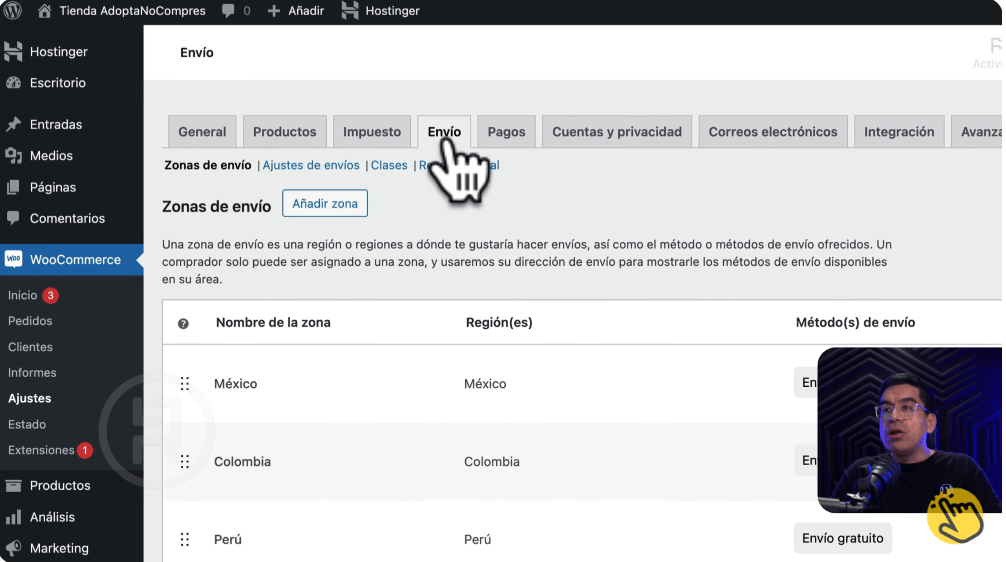Image resolution: width=1006 pixels, height=562 pixels.
Task: Open Cuentas y privacidad tab
Action: [x=617, y=132]
